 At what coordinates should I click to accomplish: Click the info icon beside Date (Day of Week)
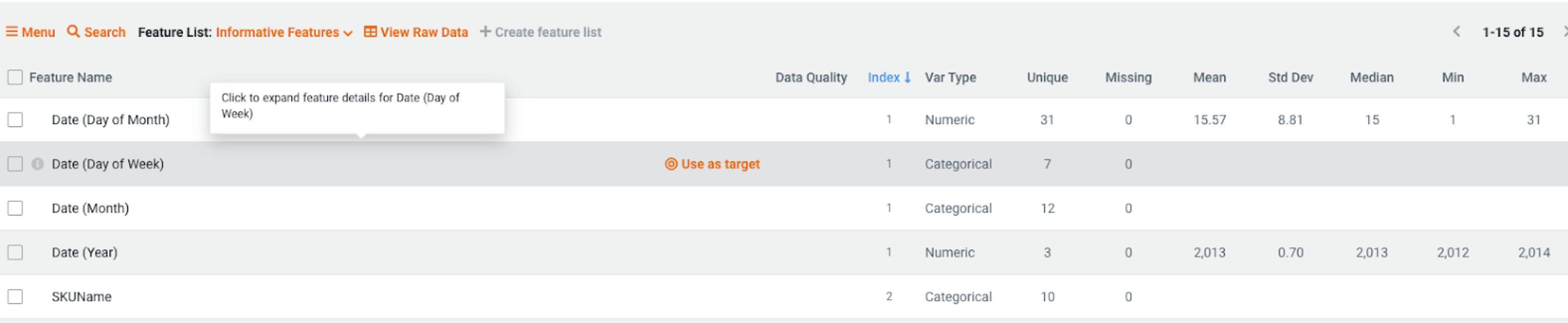38,163
